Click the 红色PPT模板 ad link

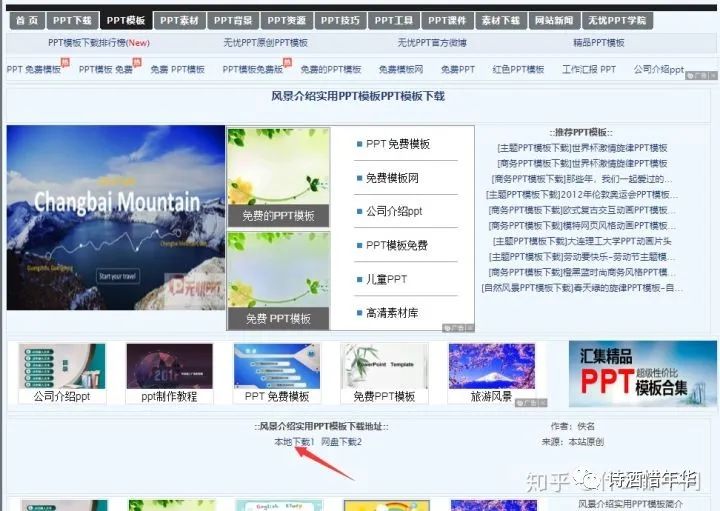point(518,69)
